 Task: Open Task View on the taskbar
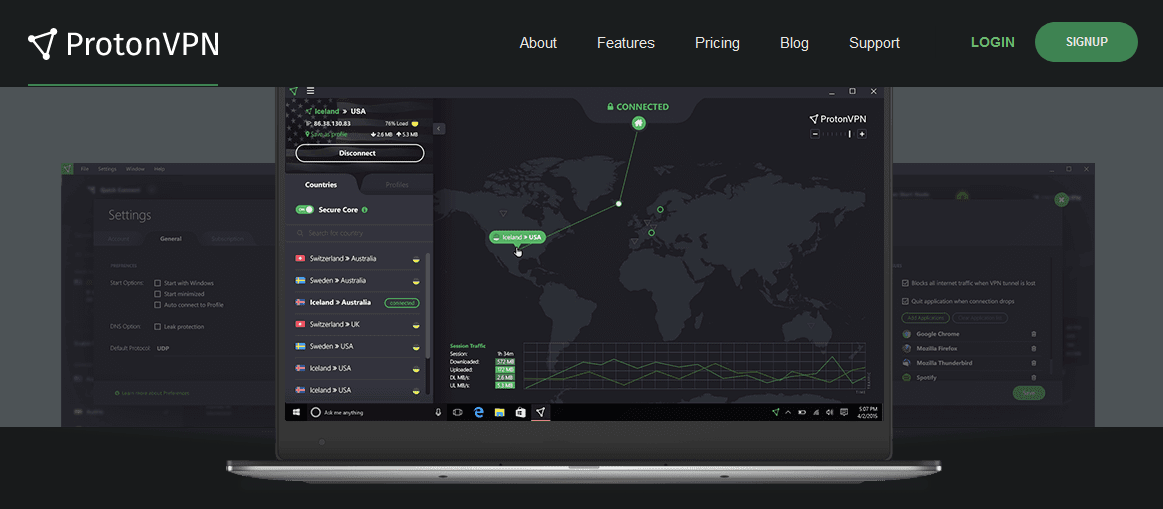point(458,413)
